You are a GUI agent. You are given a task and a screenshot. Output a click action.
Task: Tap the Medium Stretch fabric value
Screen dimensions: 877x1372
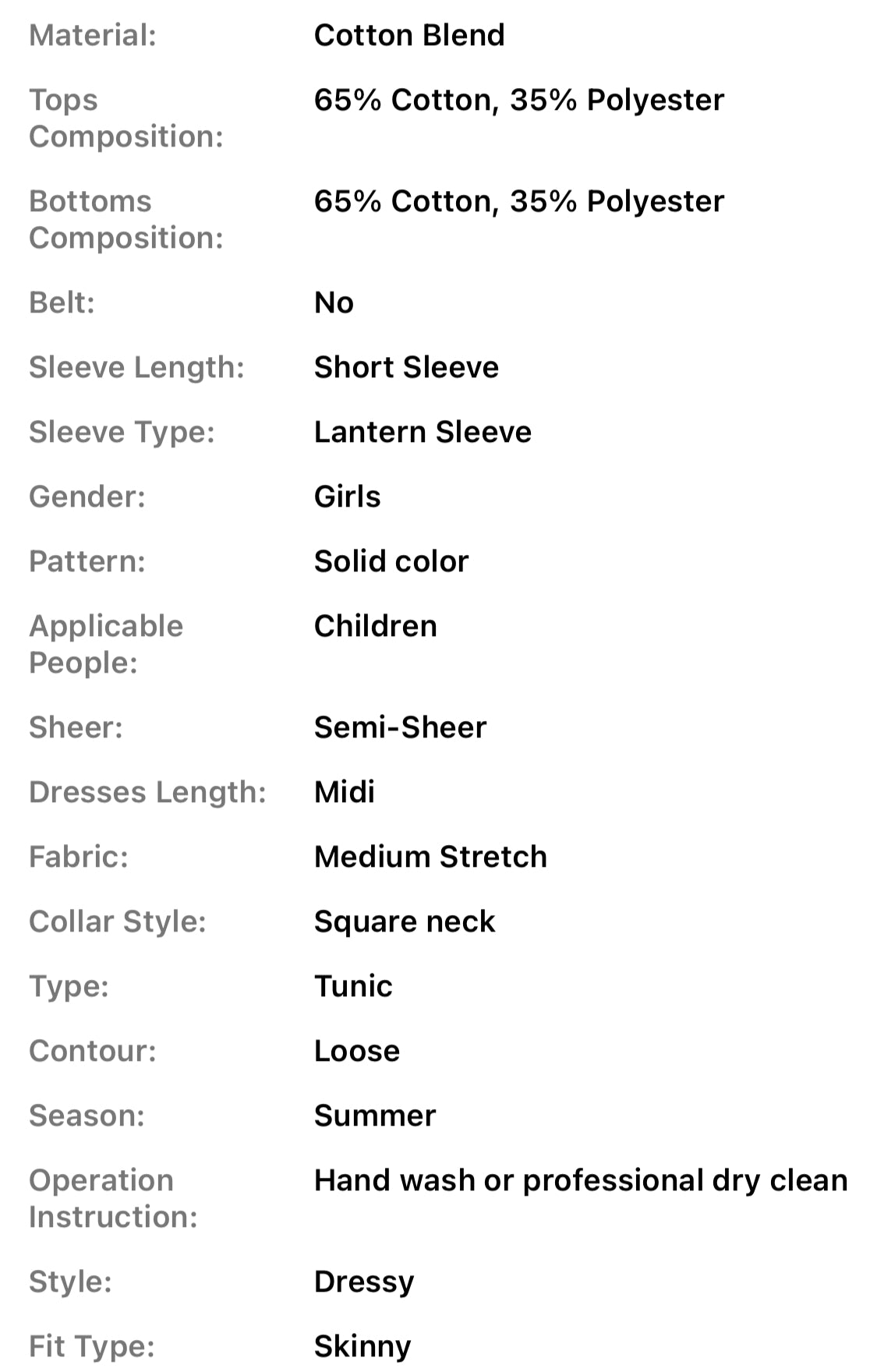(430, 857)
